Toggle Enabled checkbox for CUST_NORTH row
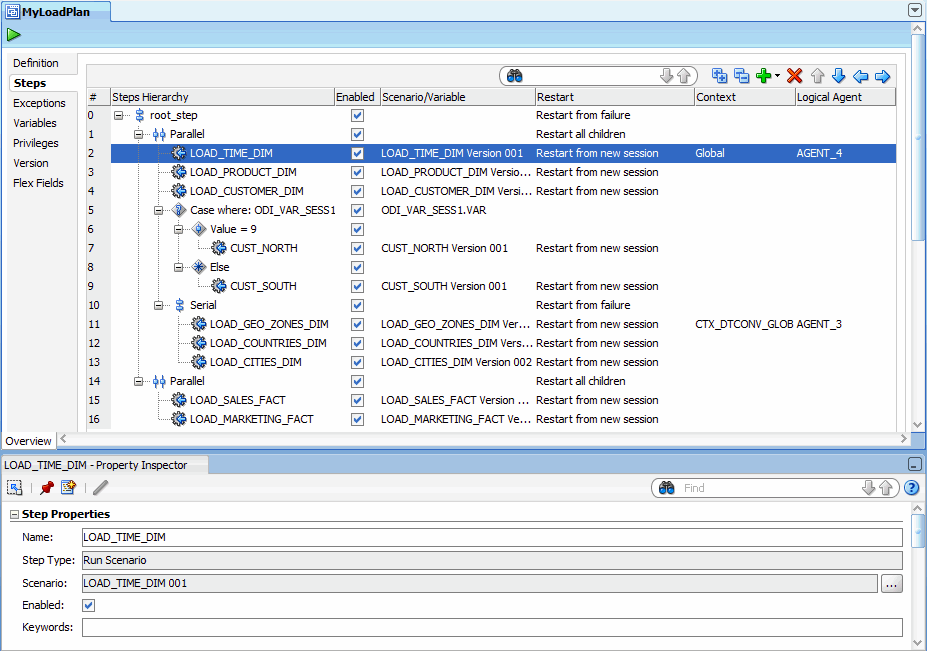This screenshot has height=651, width=927. (357, 248)
